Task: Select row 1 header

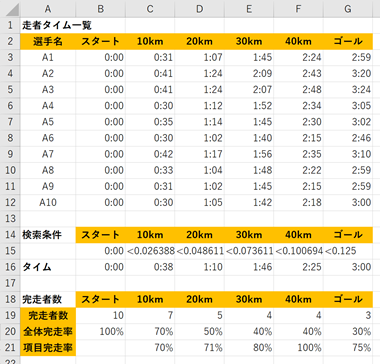Action: click(10, 25)
